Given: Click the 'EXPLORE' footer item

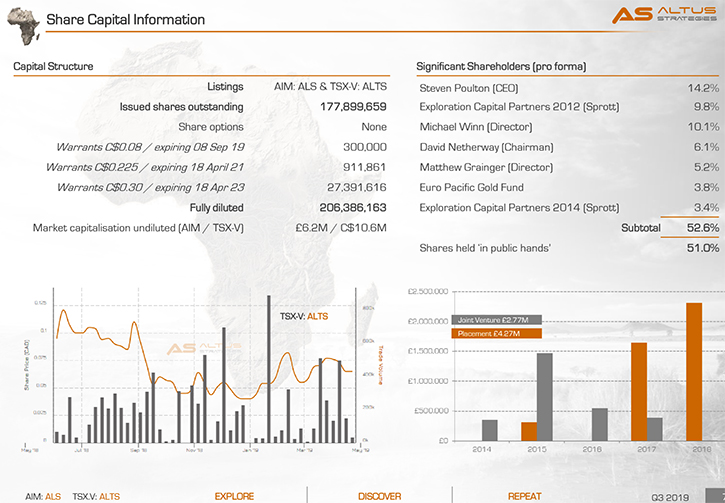Looking at the screenshot, I should [x=234, y=496].
